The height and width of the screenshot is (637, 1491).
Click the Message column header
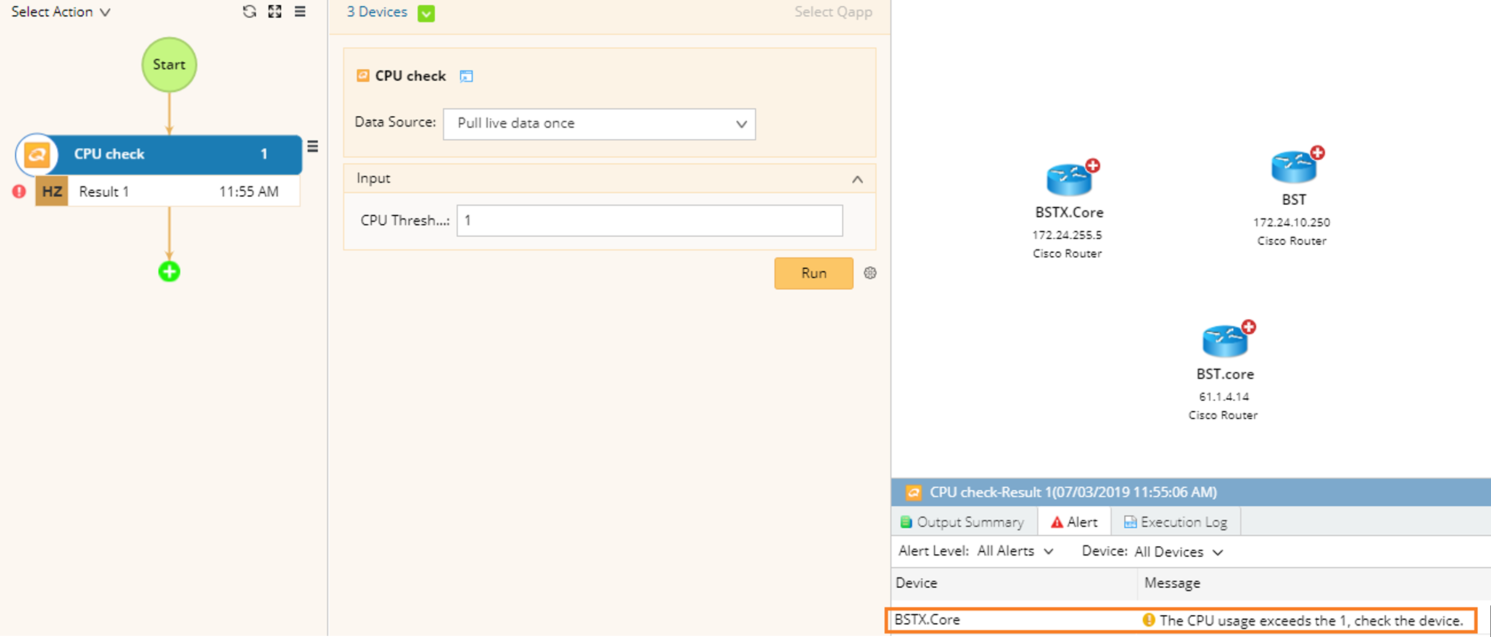(x=1172, y=583)
